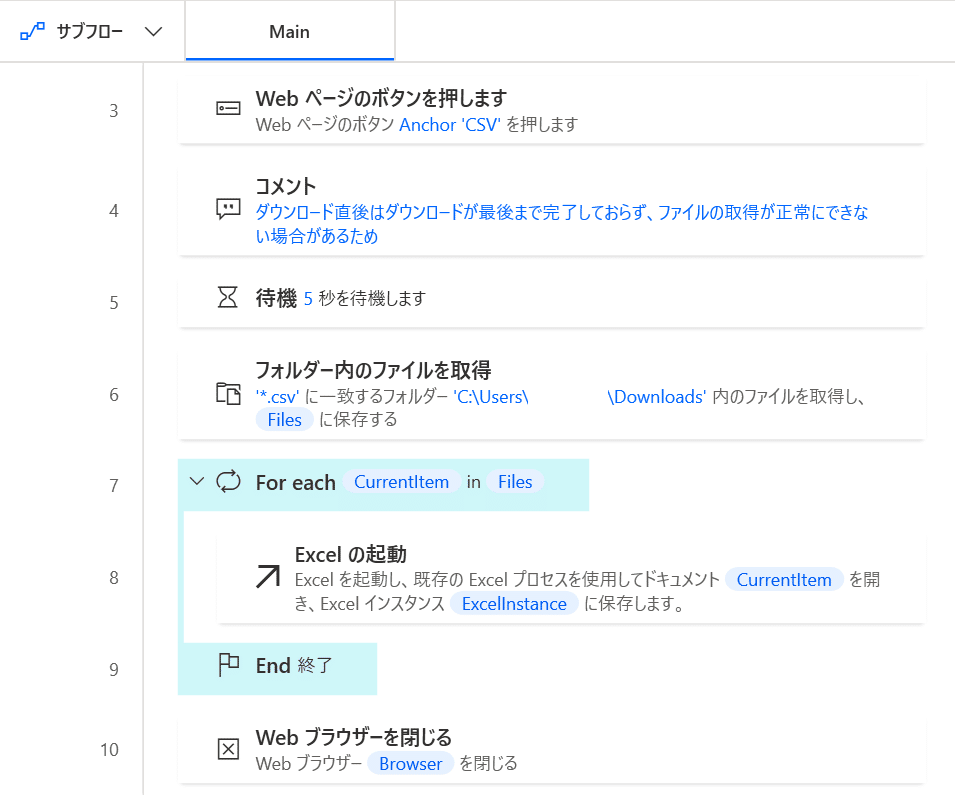
Task: Click the subflow icon at top left
Action: tap(32, 31)
